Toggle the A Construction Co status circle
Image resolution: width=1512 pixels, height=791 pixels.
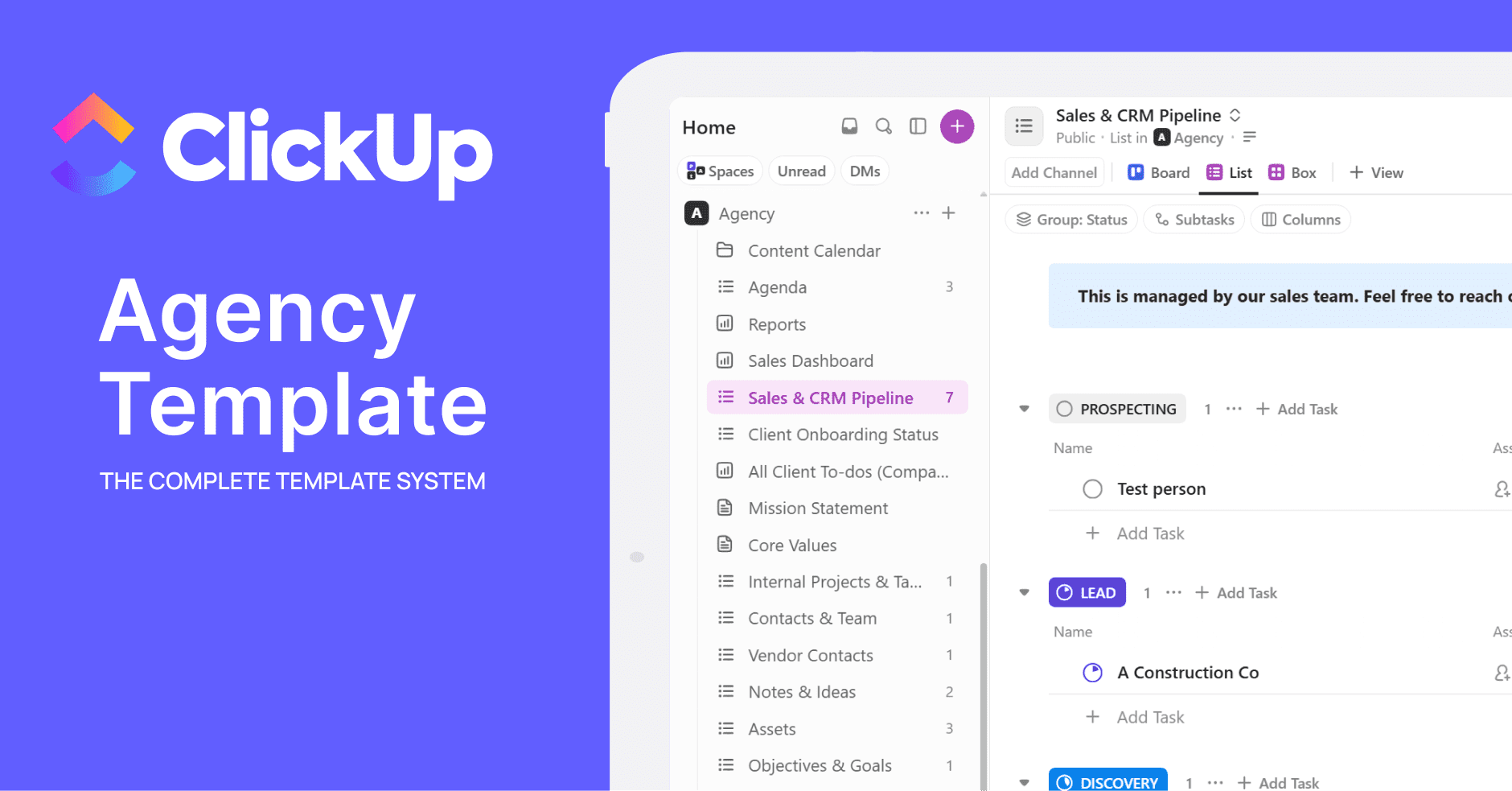(1092, 673)
